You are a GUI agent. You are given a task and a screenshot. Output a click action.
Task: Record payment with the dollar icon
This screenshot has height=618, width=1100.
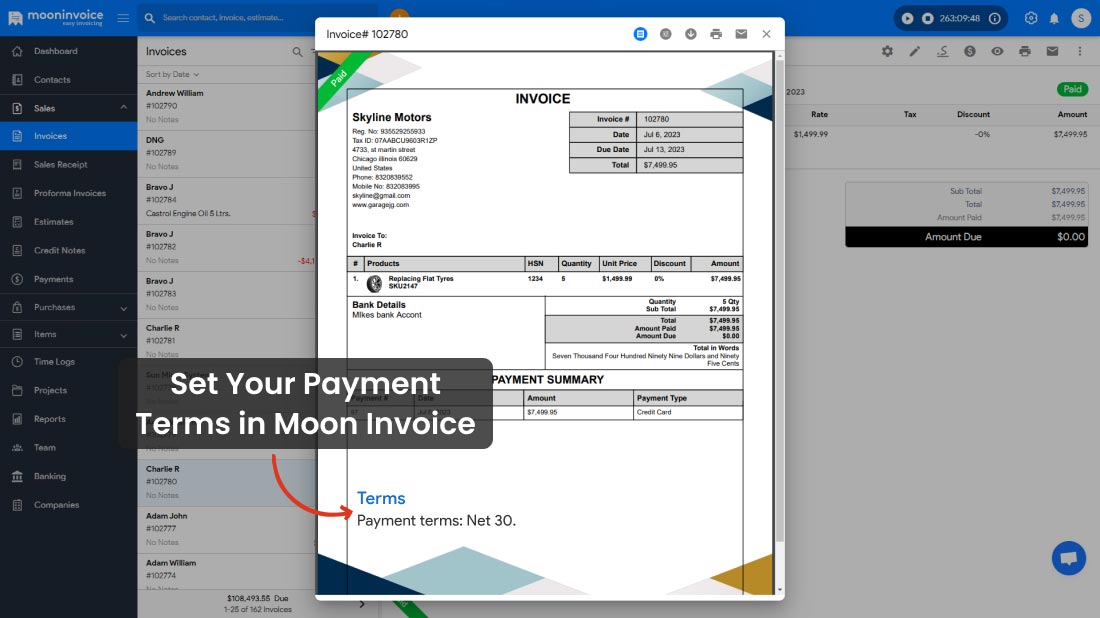tap(970, 51)
